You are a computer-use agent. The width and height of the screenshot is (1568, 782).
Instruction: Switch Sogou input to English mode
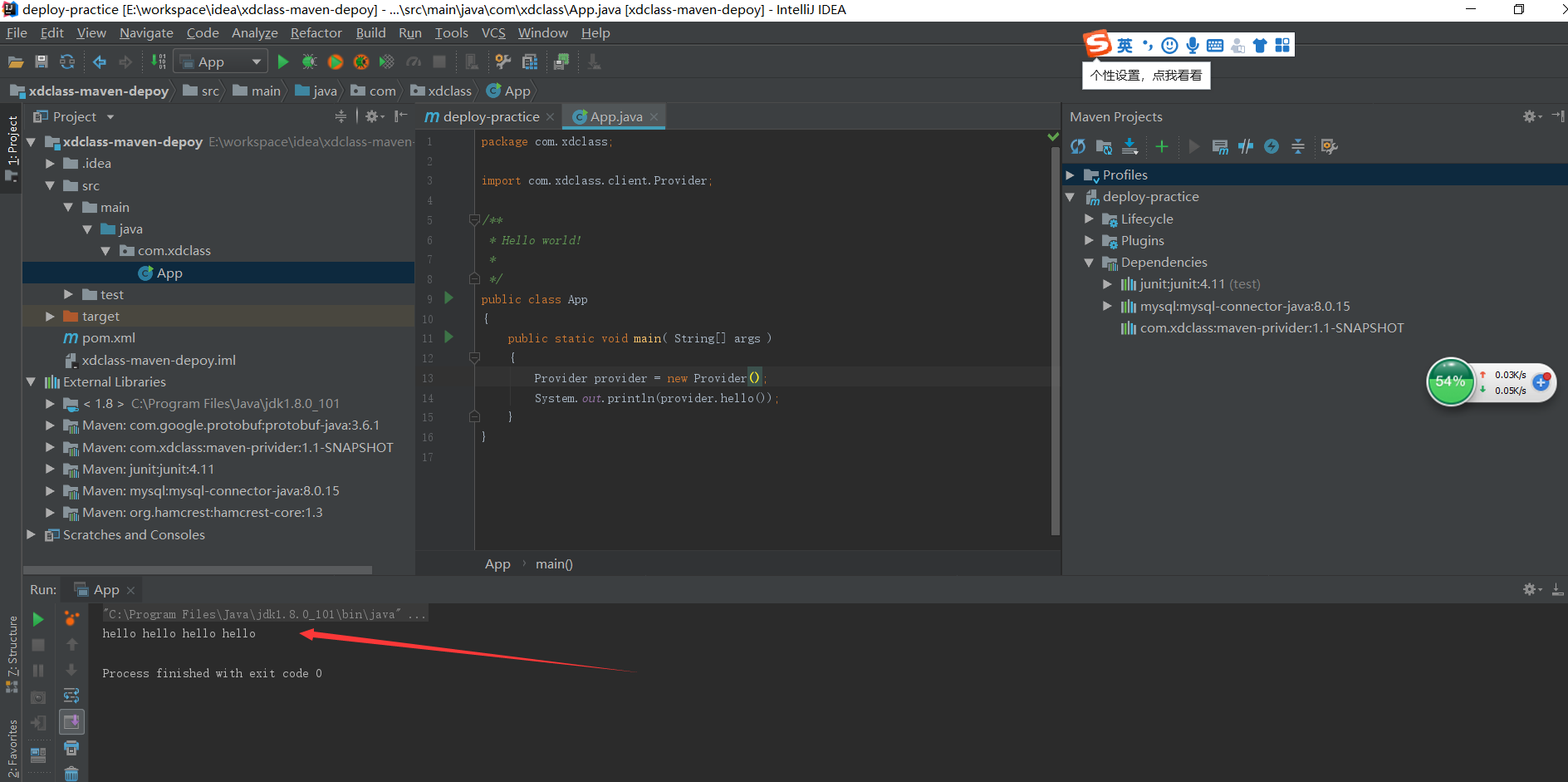[1124, 45]
